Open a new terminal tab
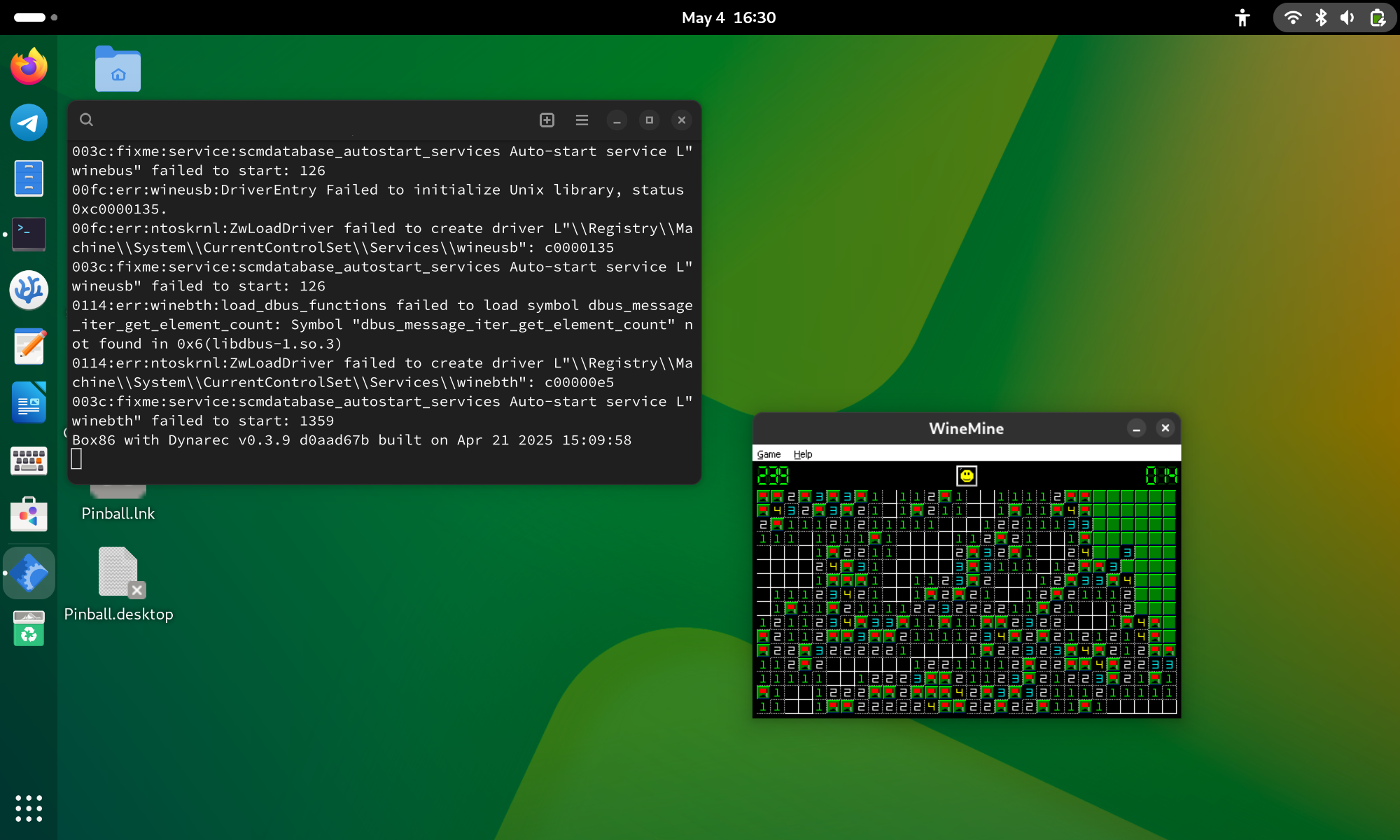 pos(547,120)
